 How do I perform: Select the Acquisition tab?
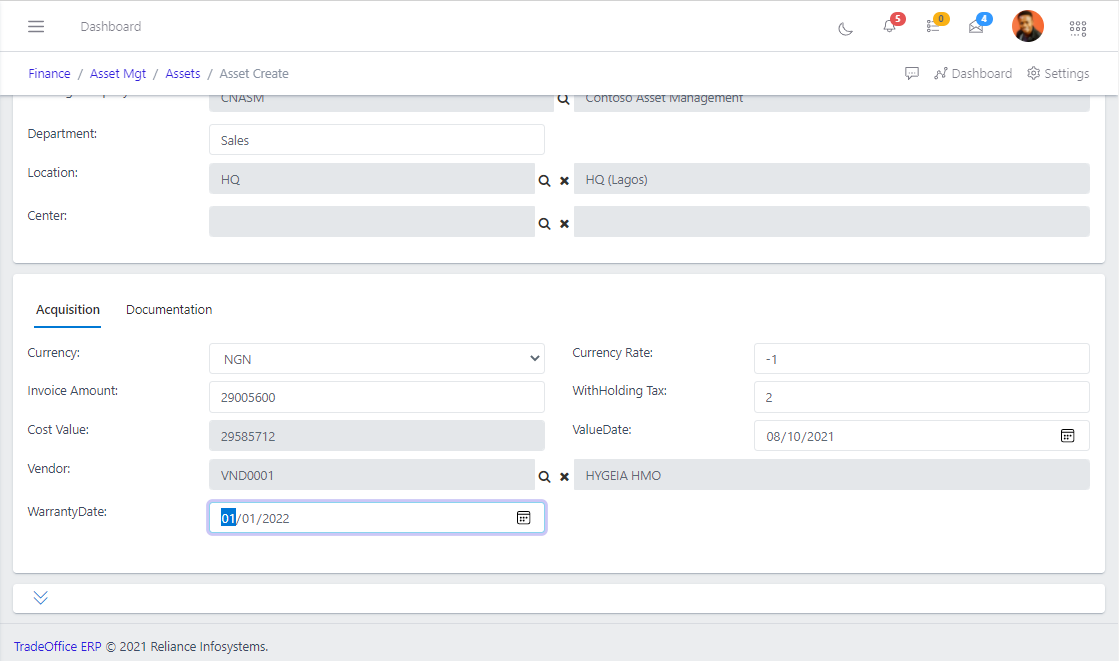[x=67, y=310]
